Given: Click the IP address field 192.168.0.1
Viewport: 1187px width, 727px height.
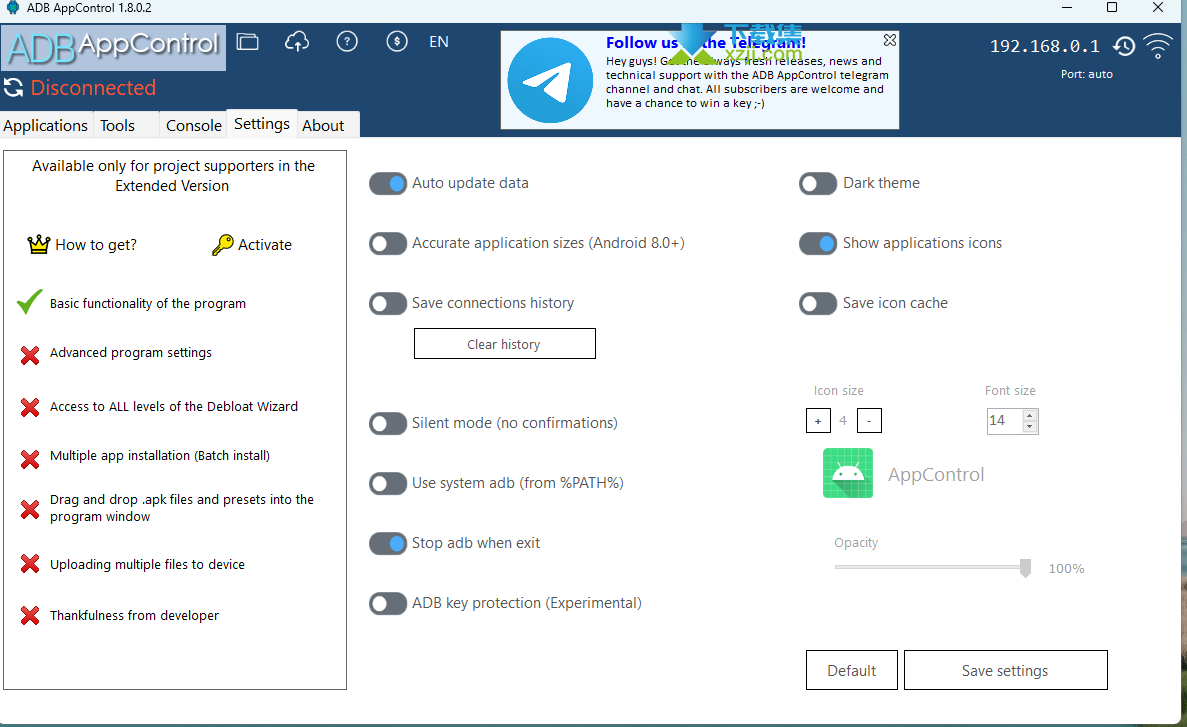Looking at the screenshot, I should click(x=1045, y=46).
